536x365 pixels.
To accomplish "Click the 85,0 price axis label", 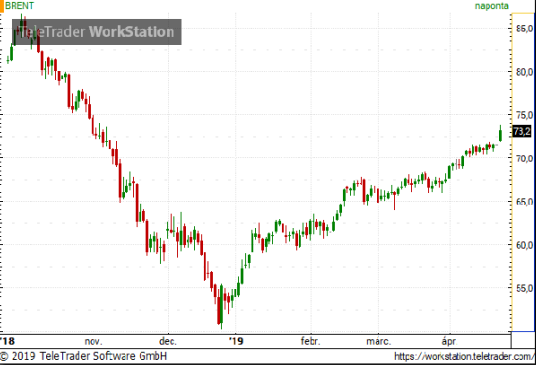I will [524, 29].
